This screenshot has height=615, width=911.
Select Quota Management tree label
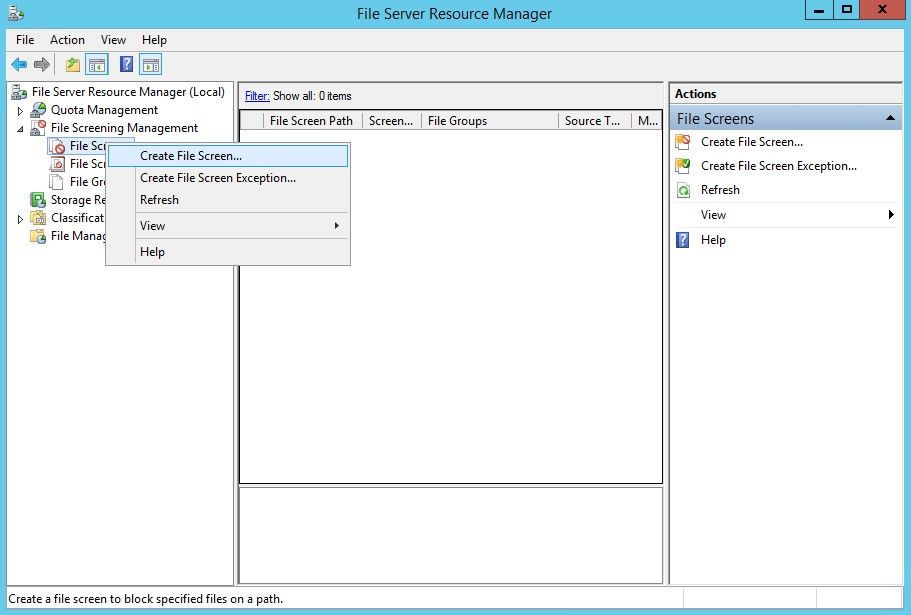point(105,110)
